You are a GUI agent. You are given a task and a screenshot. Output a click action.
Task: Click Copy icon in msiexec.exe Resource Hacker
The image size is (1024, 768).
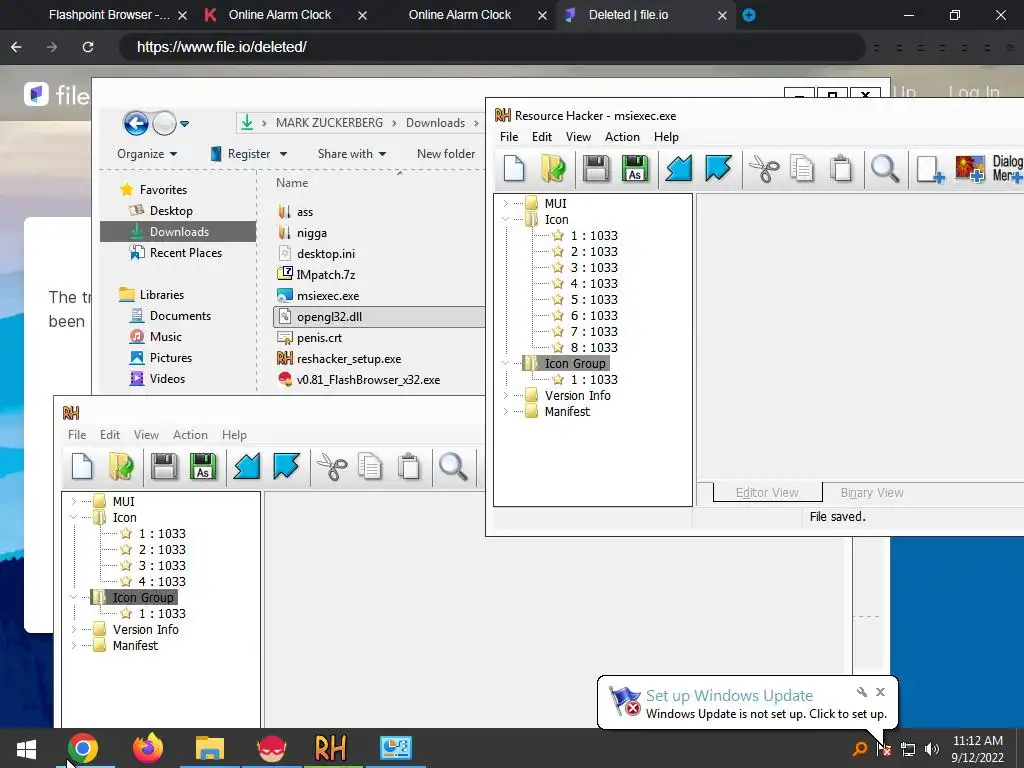[801, 168]
